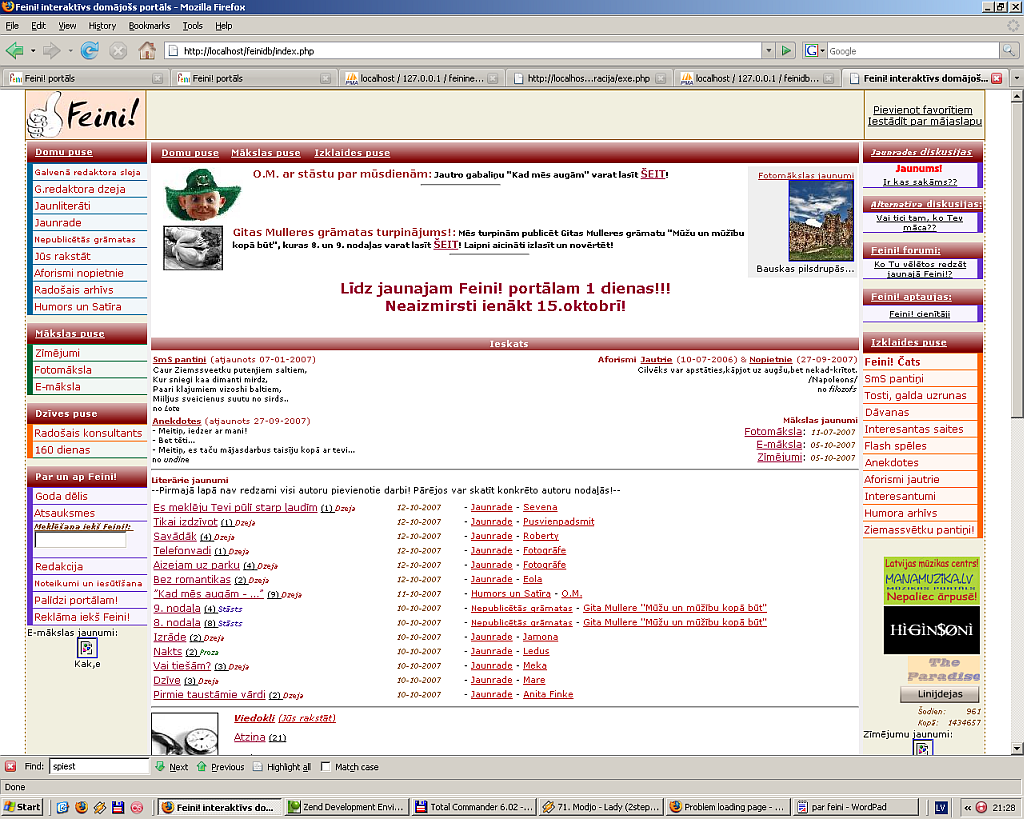Click the floppy disk quick launch icon
The image size is (1024, 819).
pos(118,807)
